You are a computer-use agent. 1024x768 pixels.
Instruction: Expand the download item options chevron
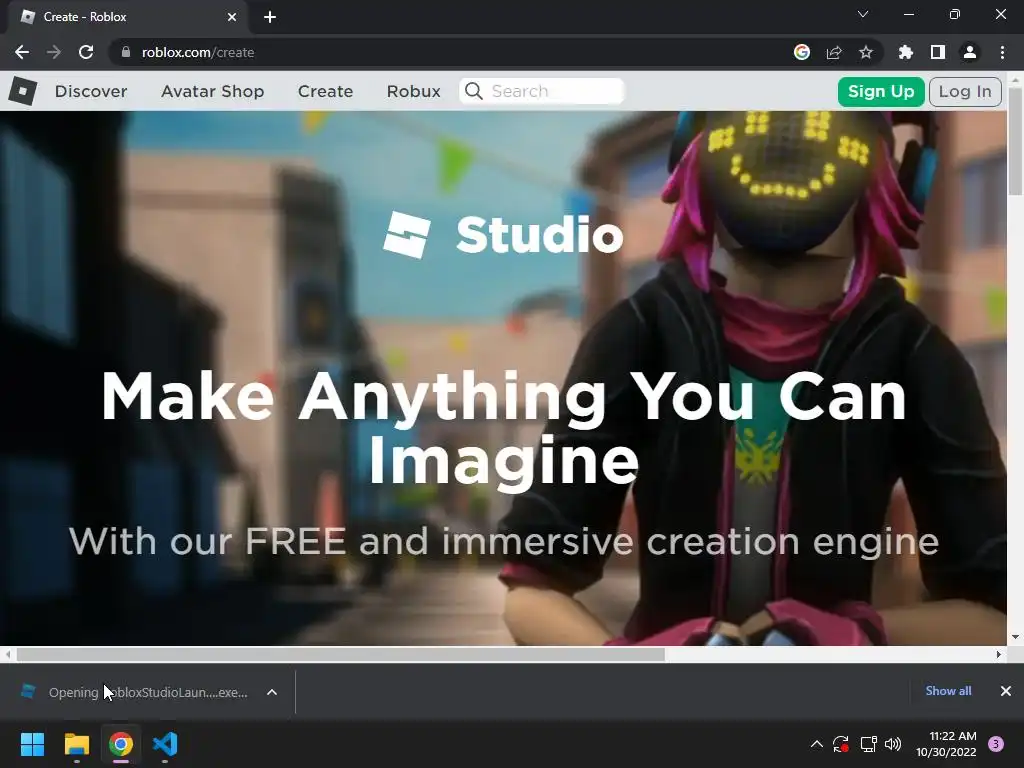coord(272,692)
